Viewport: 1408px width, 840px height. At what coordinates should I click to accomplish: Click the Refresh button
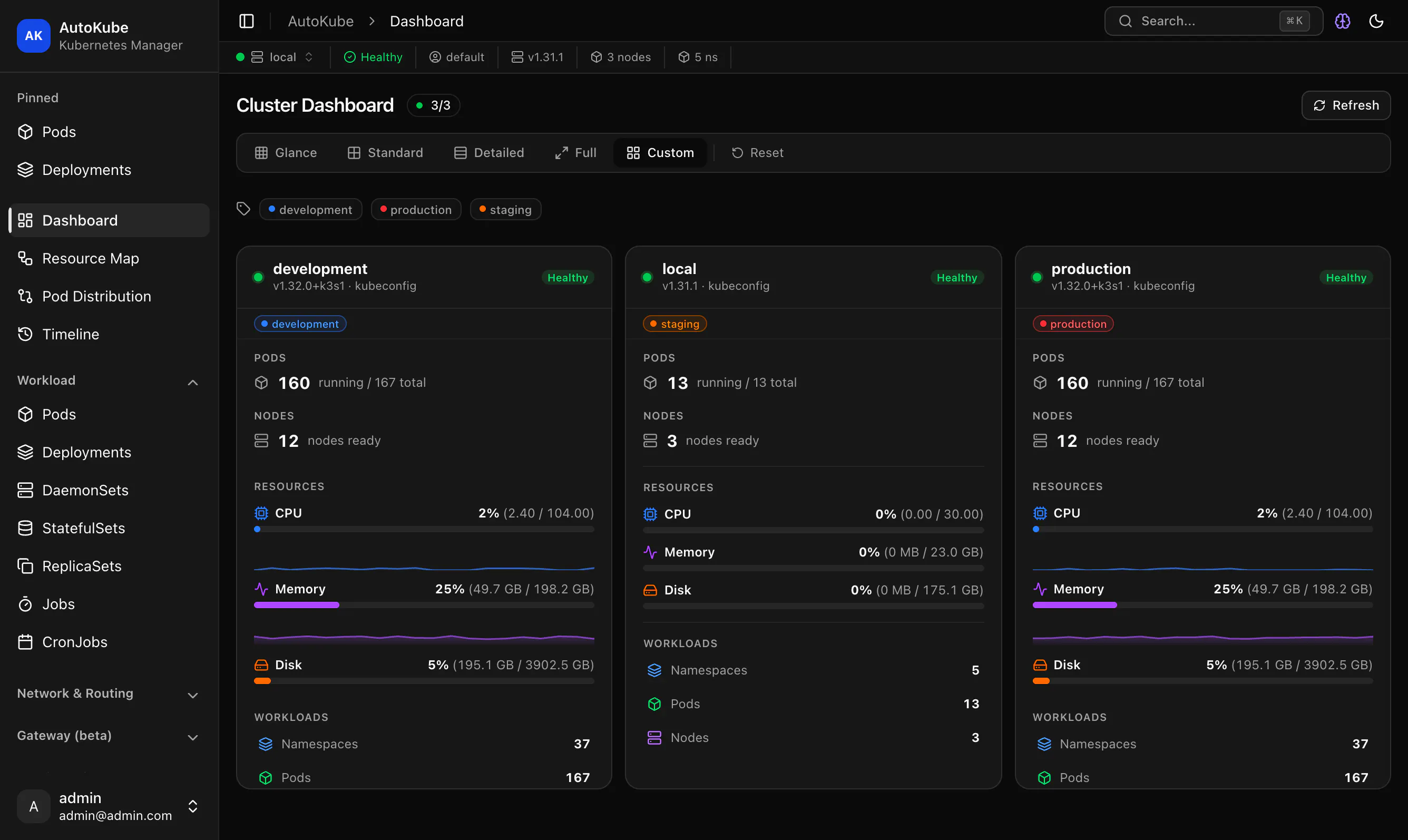tap(1346, 105)
